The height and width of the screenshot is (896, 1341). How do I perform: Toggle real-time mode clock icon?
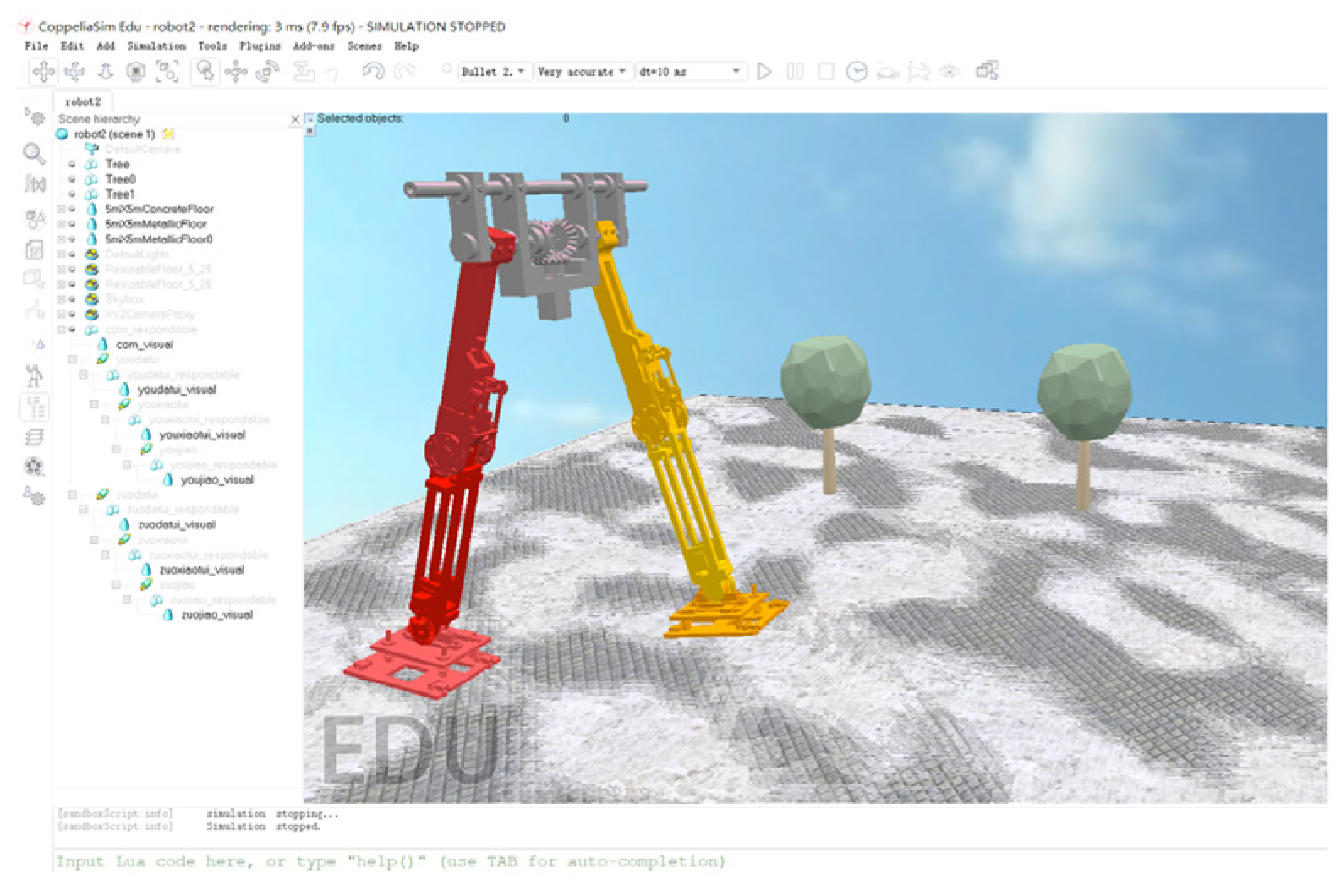coord(857,72)
